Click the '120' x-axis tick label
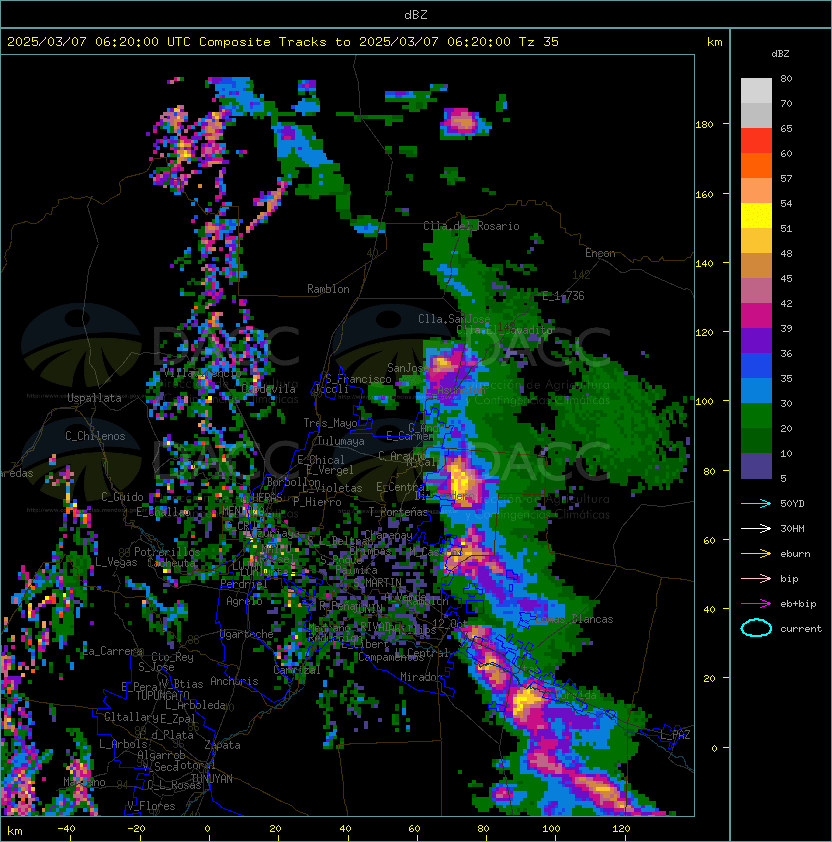The width and height of the screenshot is (832, 842). tap(621, 829)
